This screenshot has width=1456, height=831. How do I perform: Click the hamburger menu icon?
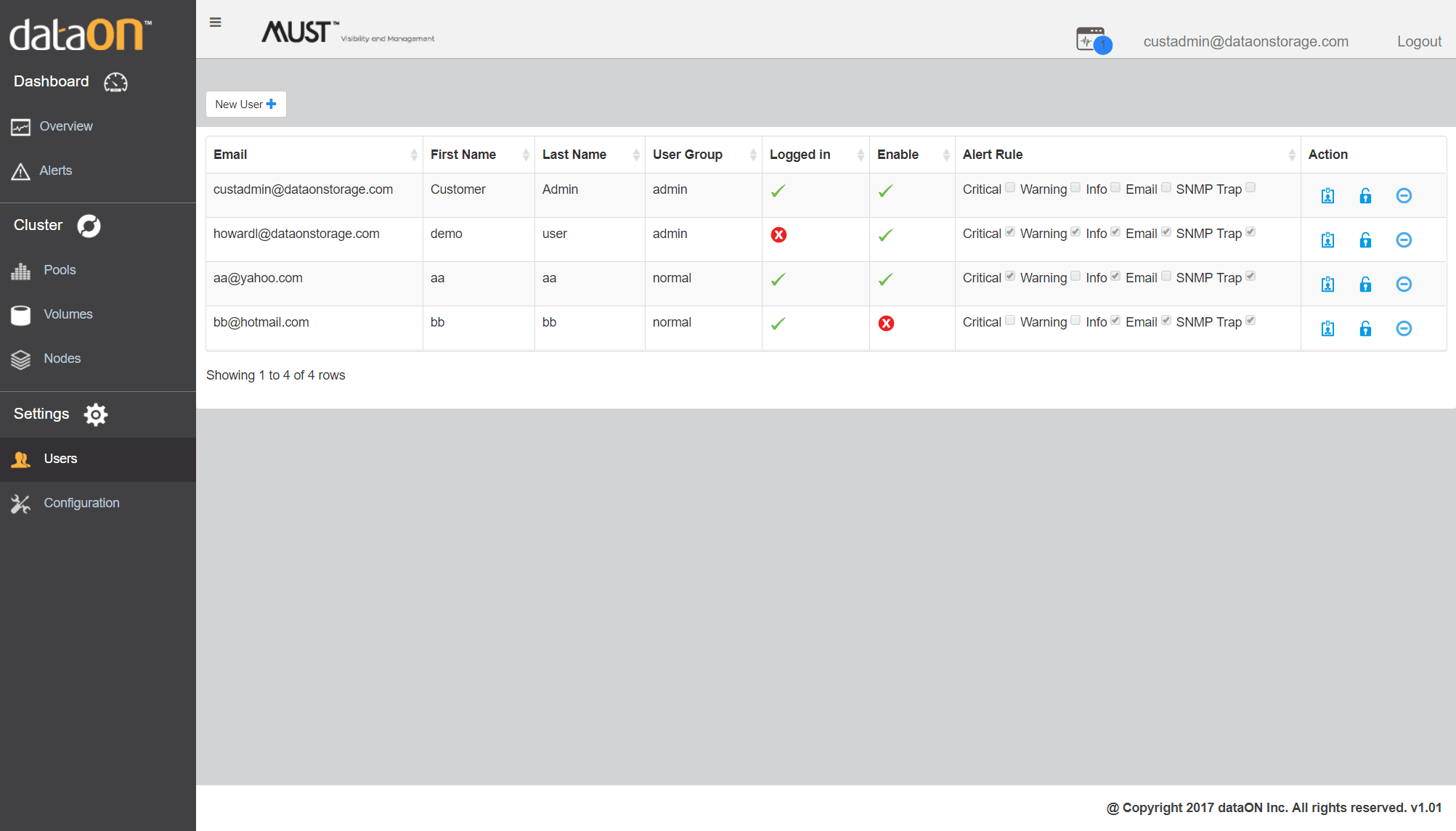pos(215,22)
